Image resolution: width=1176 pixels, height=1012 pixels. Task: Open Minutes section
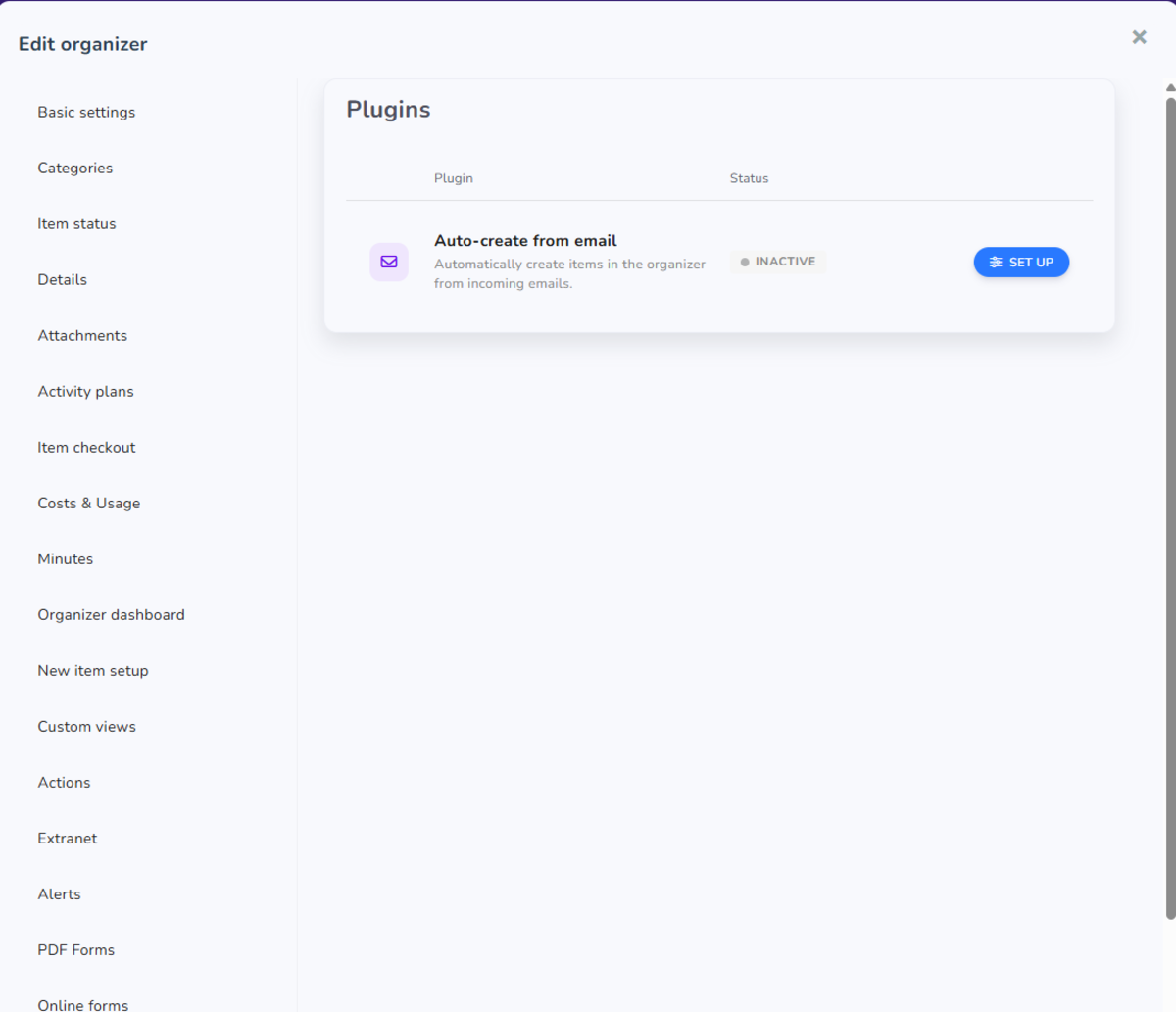[x=65, y=558]
